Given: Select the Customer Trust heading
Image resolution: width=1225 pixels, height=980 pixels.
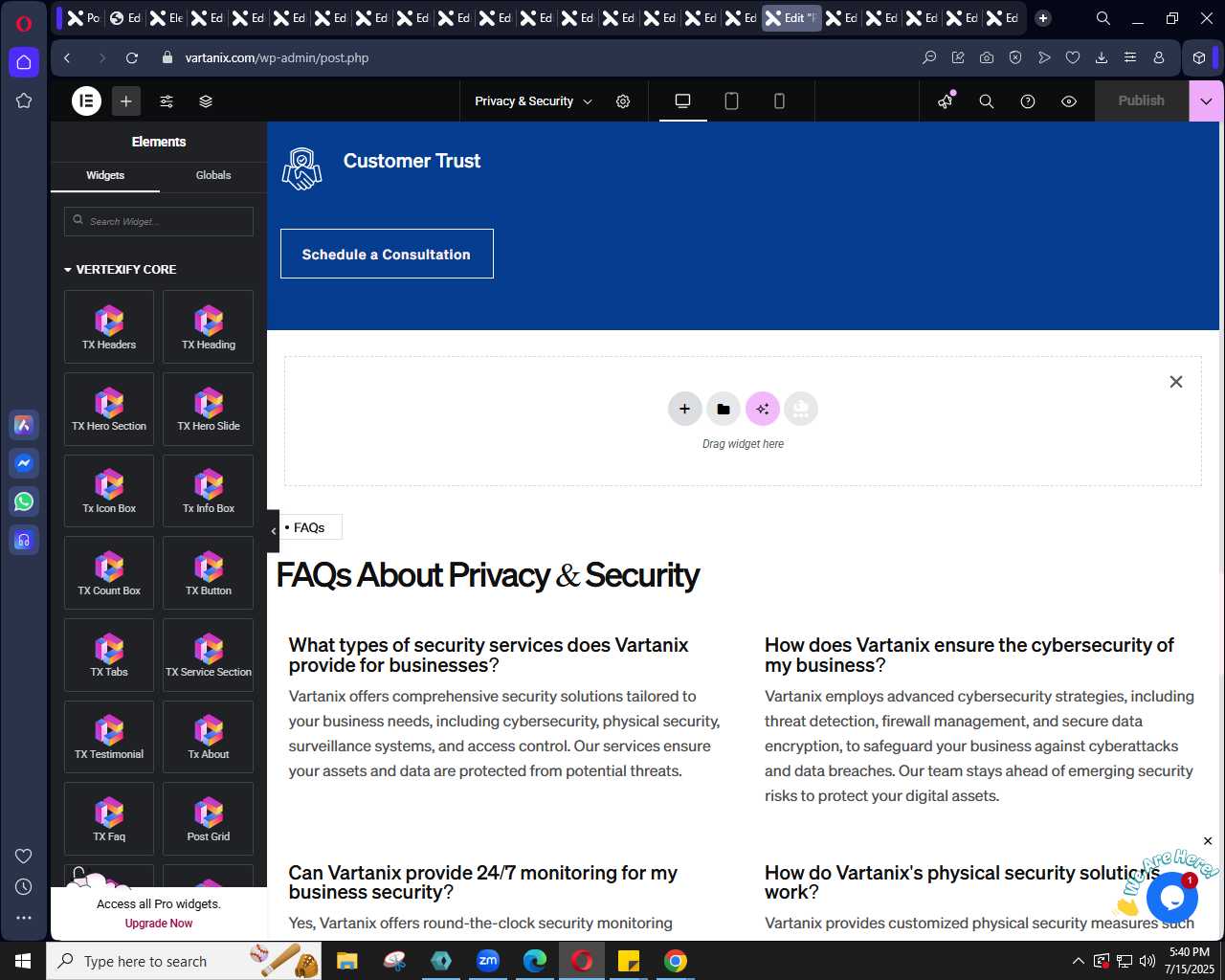Looking at the screenshot, I should (412, 161).
